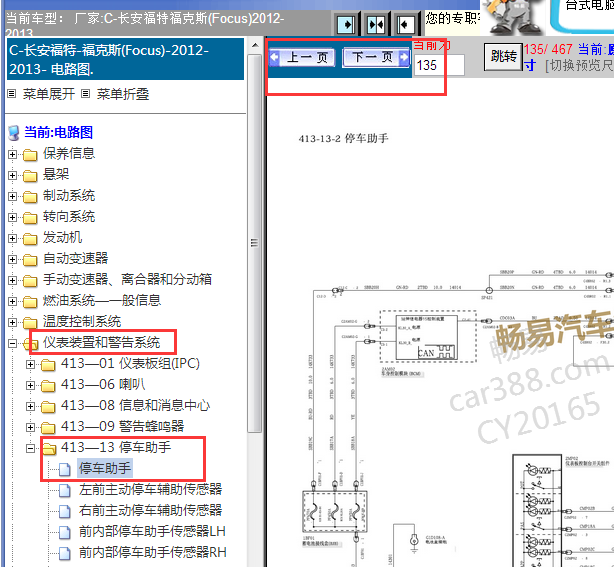Click page icon beside 左前主动停车辅助传感器

click(x=65, y=490)
